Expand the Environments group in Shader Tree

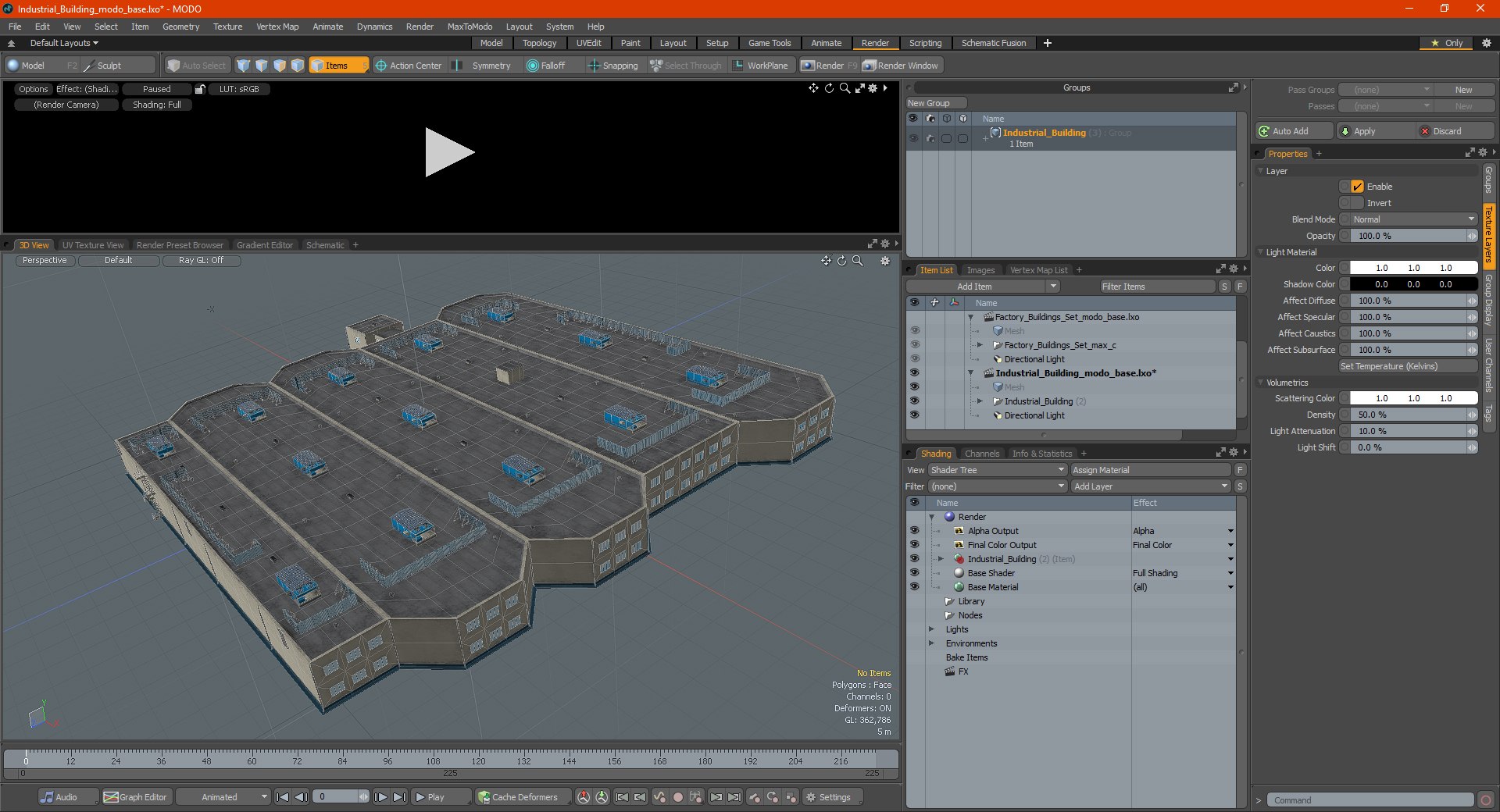tap(931, 643)
